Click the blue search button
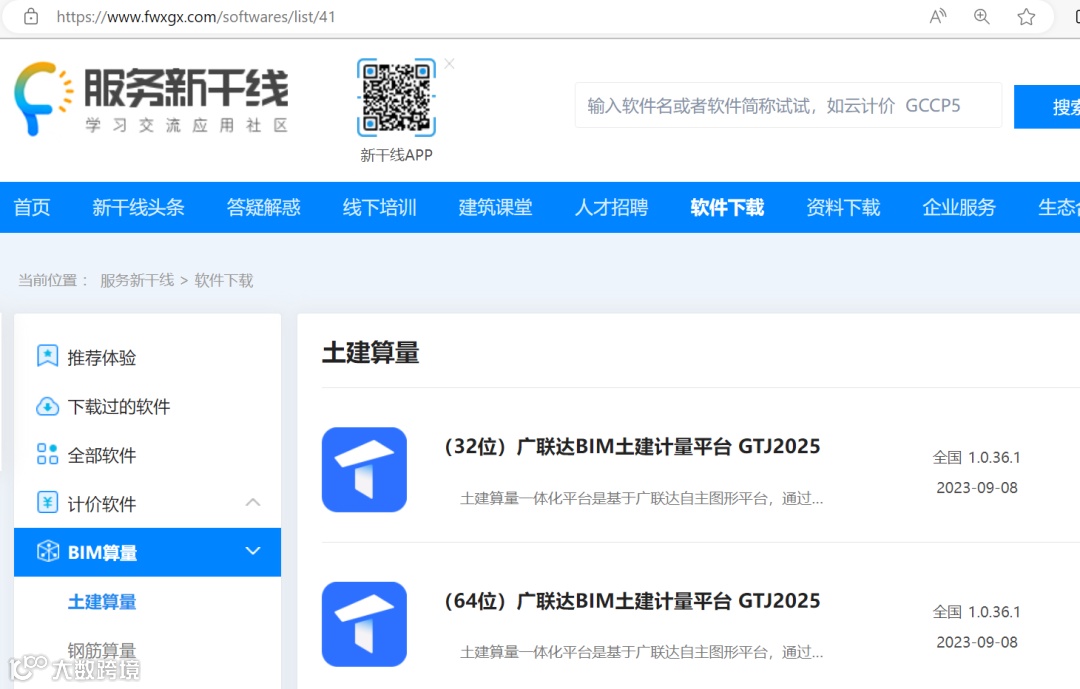Viewport: 1080px width, 689px height. point(1047,107)
